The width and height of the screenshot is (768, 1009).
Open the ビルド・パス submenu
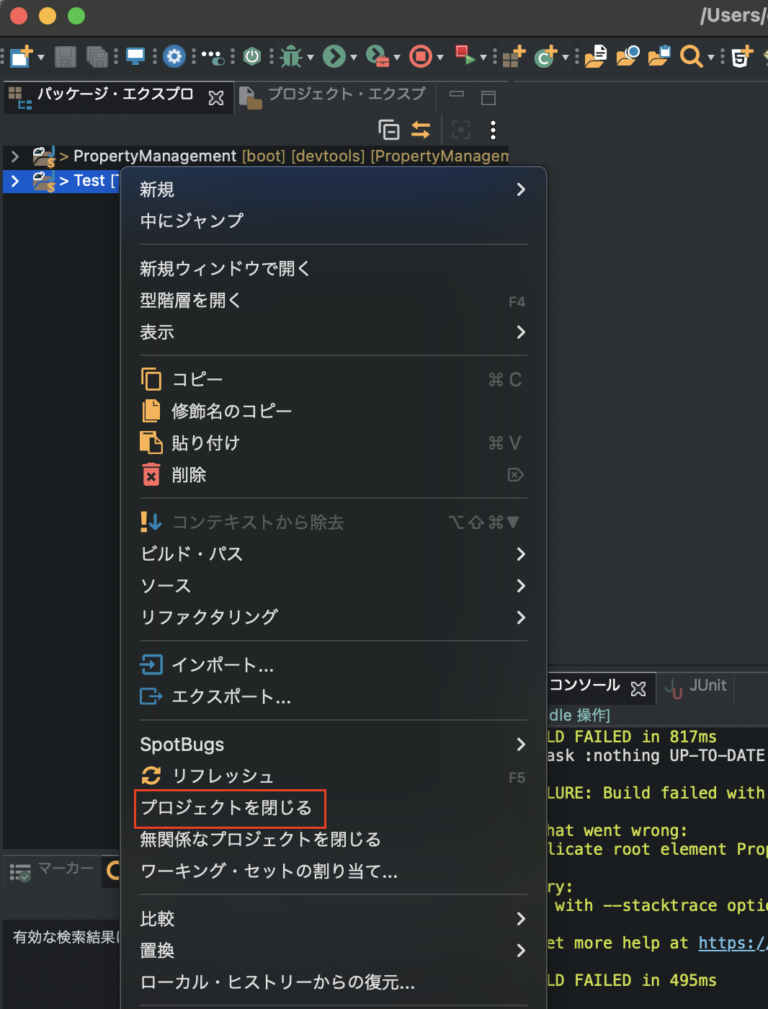(x=333, y=553)
